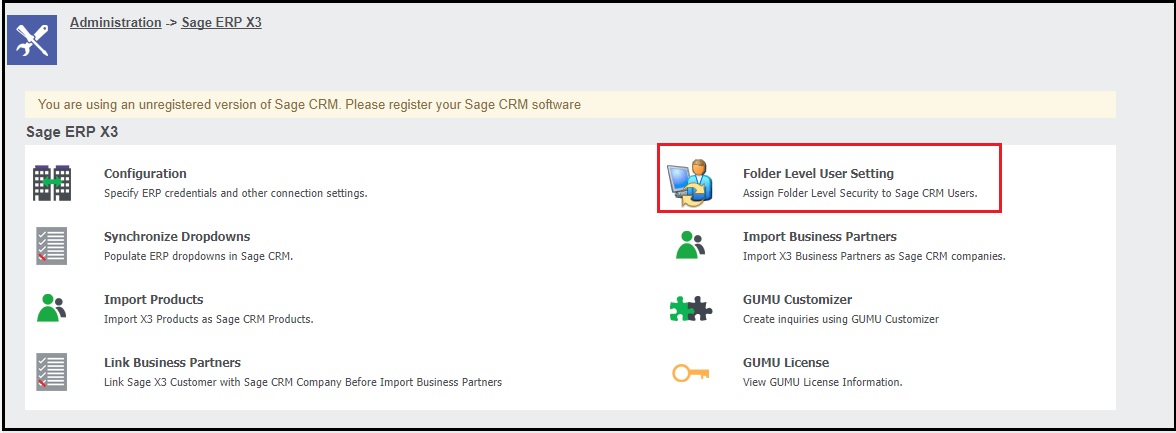Screen dimensions: 1176x433
Task: Click the Synchronize Dropdowns checklist icon
Action: [52, 246]
